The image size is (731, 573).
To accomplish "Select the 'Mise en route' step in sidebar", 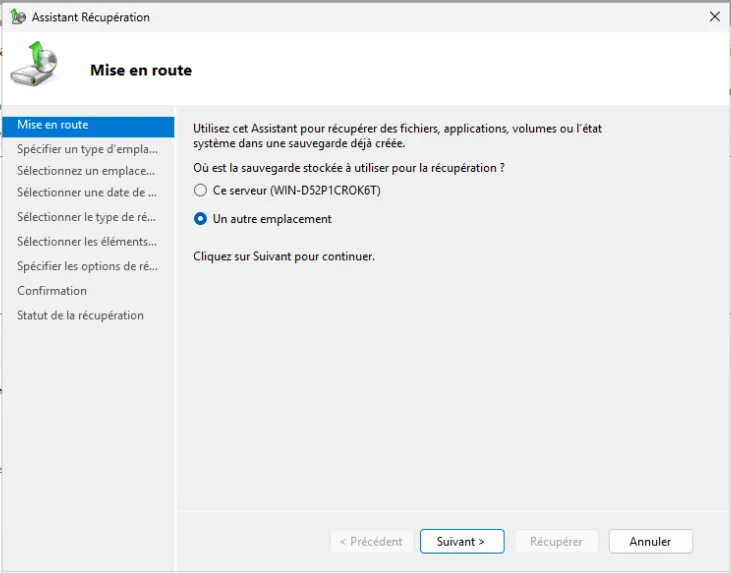I will point(53,125).
